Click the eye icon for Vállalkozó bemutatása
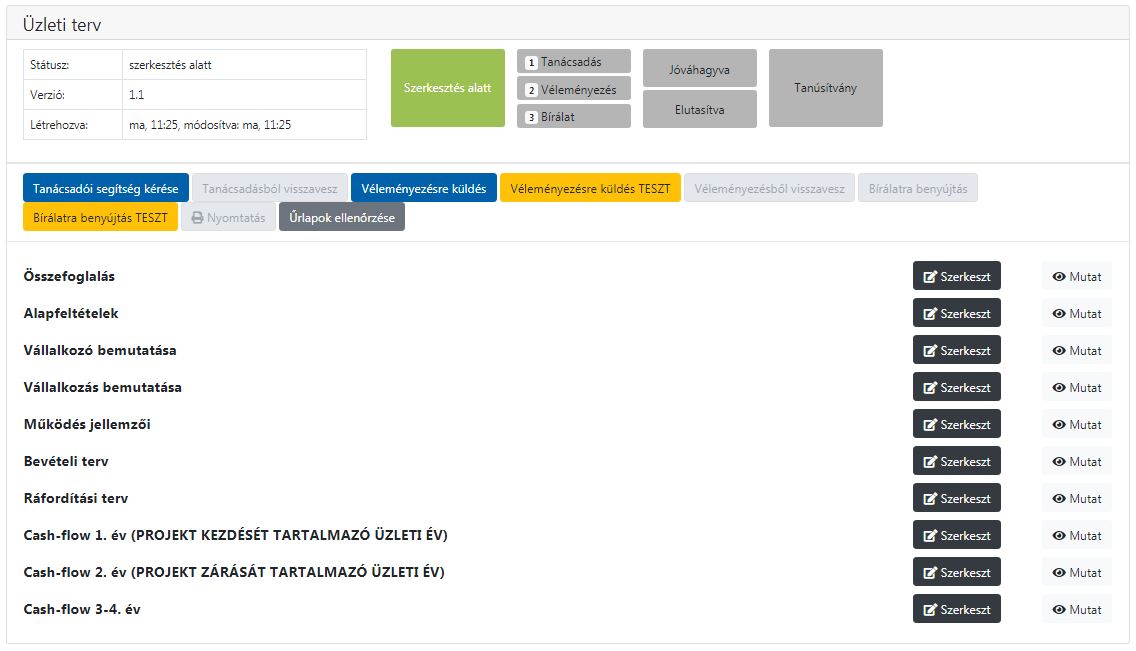The image size is (1136, 651). [x=1059, y=351]
